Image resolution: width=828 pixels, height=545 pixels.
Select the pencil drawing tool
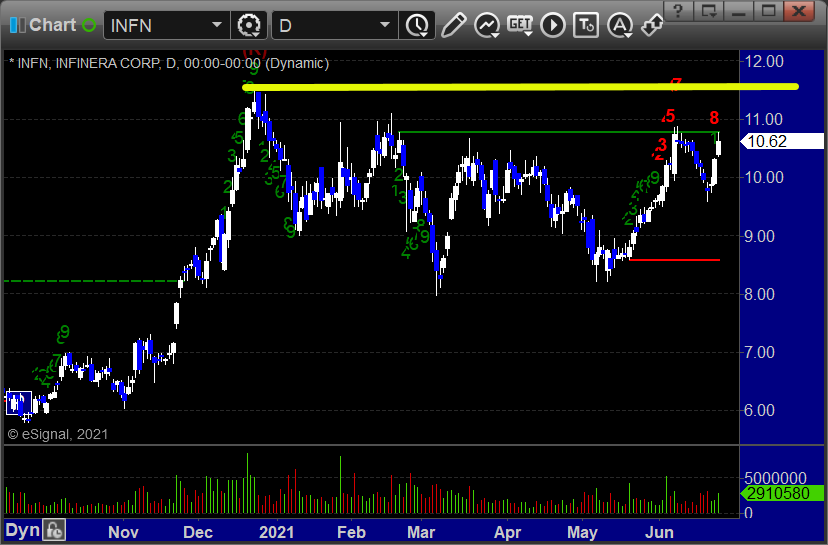pos(454,25)
